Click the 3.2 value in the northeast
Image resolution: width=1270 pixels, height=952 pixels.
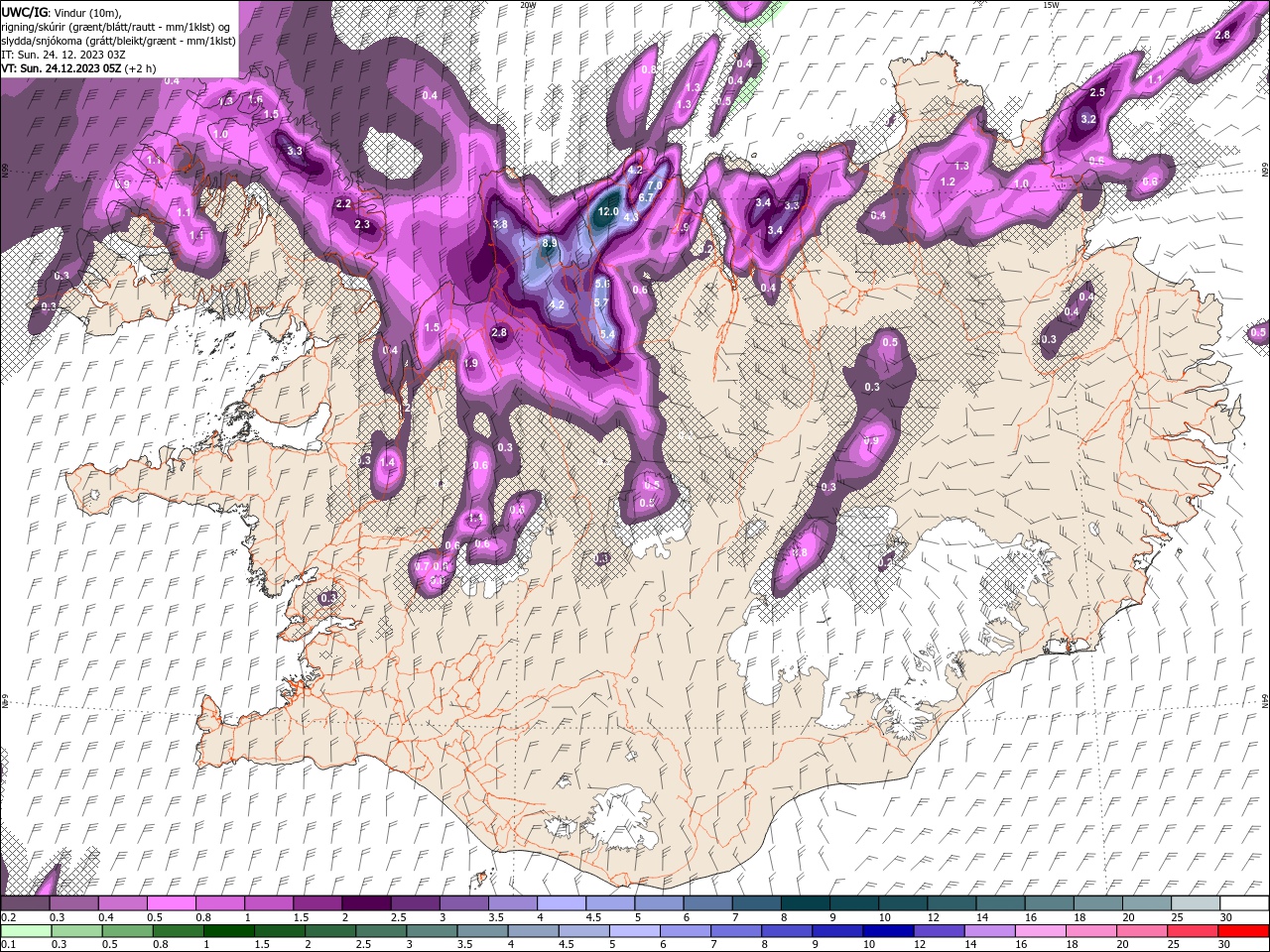pos(1087,119)
